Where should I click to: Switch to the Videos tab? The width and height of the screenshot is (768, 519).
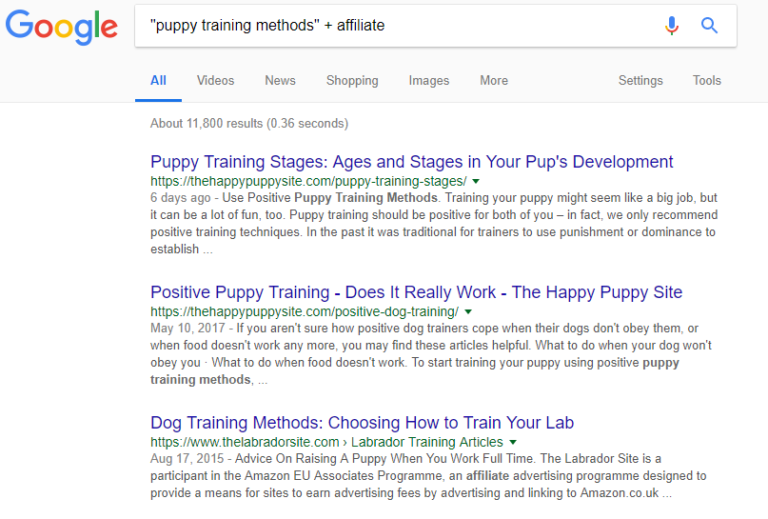(x=216, y=80)
